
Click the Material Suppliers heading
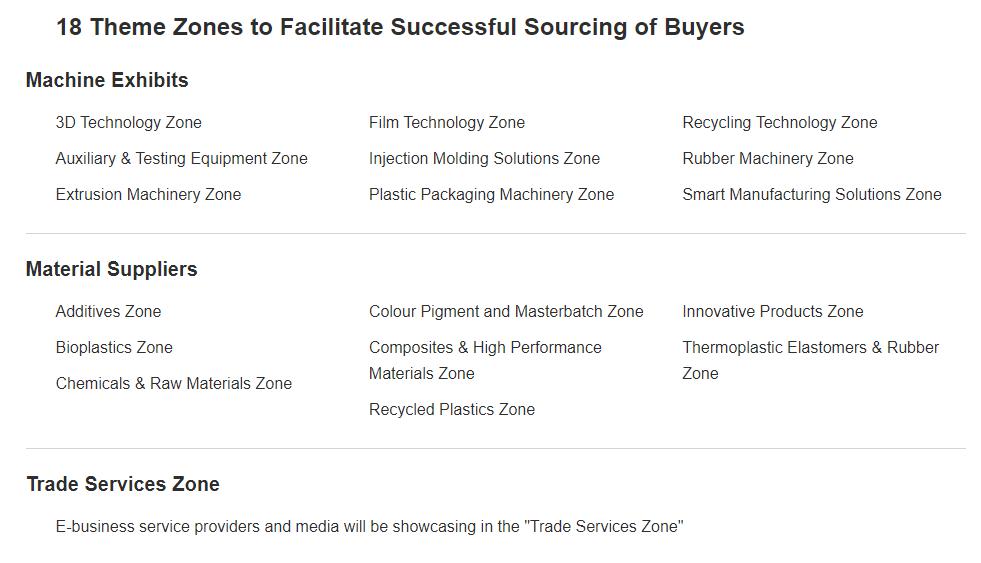[111, 269]
